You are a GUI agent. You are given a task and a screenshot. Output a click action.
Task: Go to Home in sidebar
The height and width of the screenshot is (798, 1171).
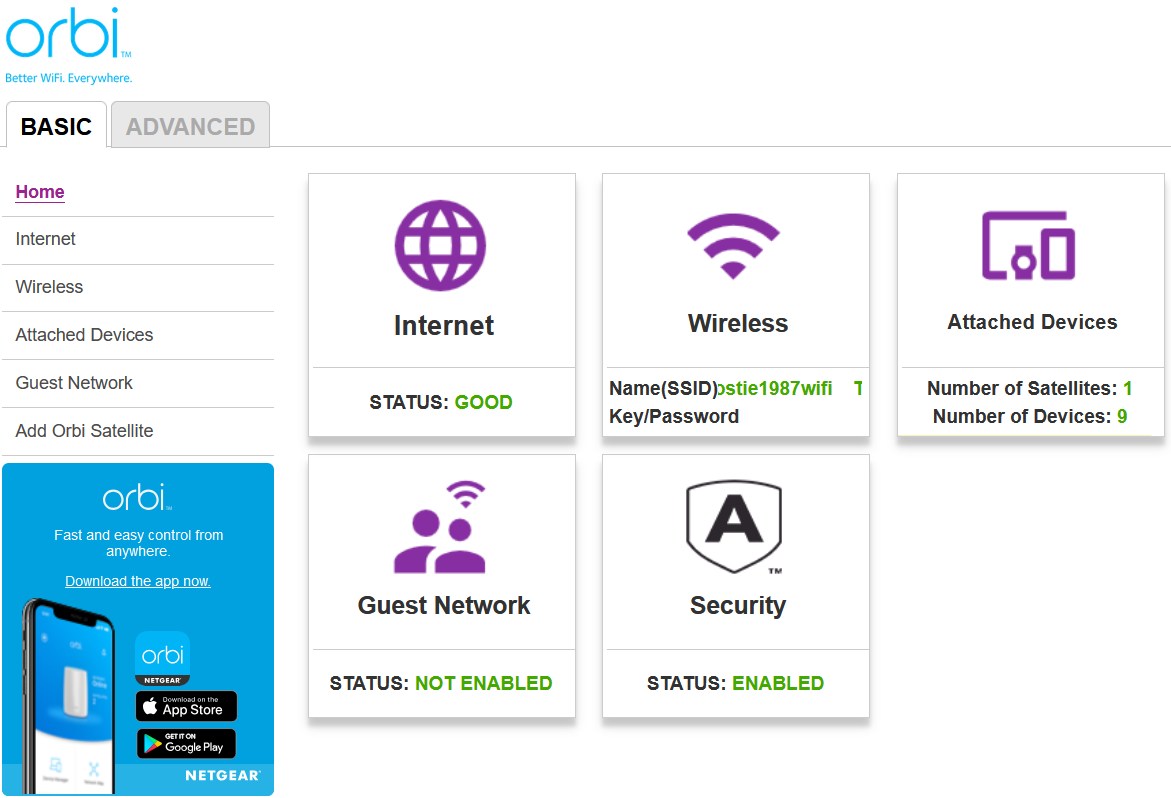(x=40, y=192)
